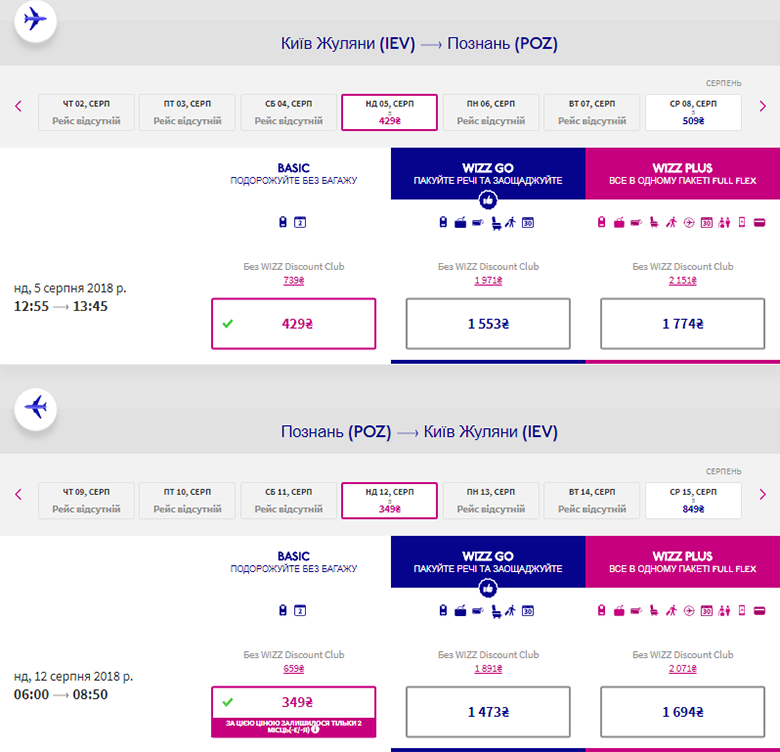Choose the outbound WIZZ GO fare for 1 553₴
This screenshot has width=780, height=752.
tap(488, 324)
